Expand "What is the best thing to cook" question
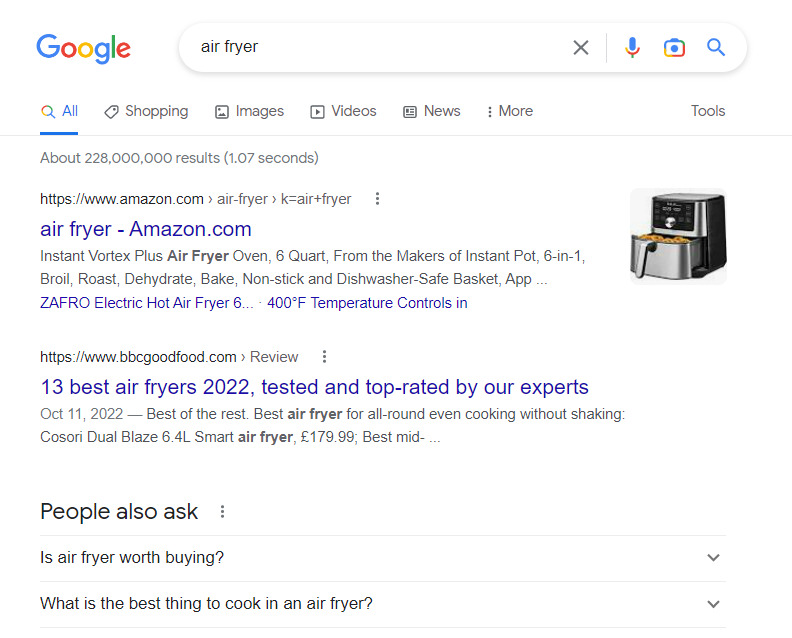Viewport: 792px width, 638px height. pyautogui.click(x=713, y=604)
